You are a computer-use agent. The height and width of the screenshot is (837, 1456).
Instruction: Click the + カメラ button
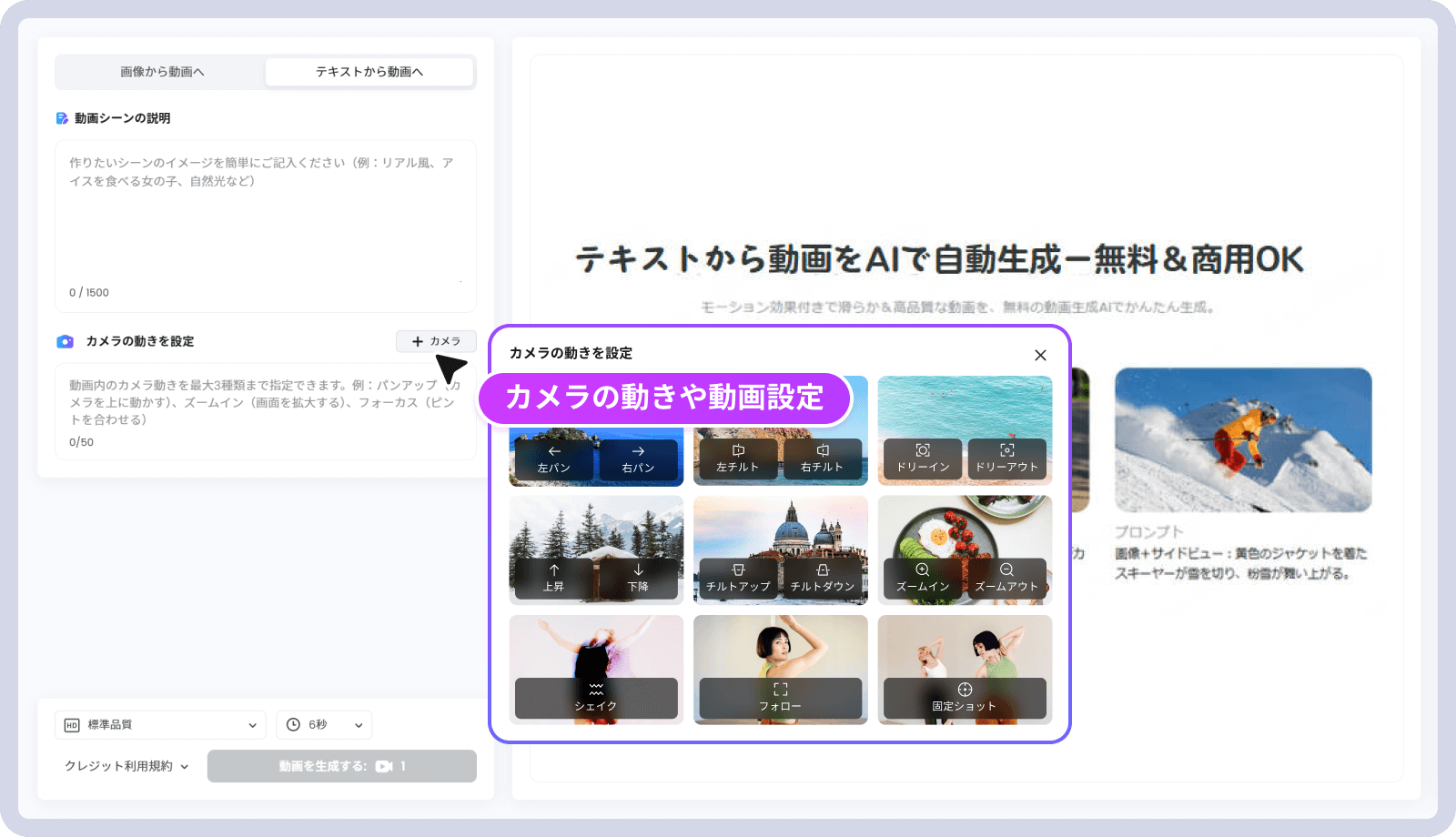coord(436,341)
